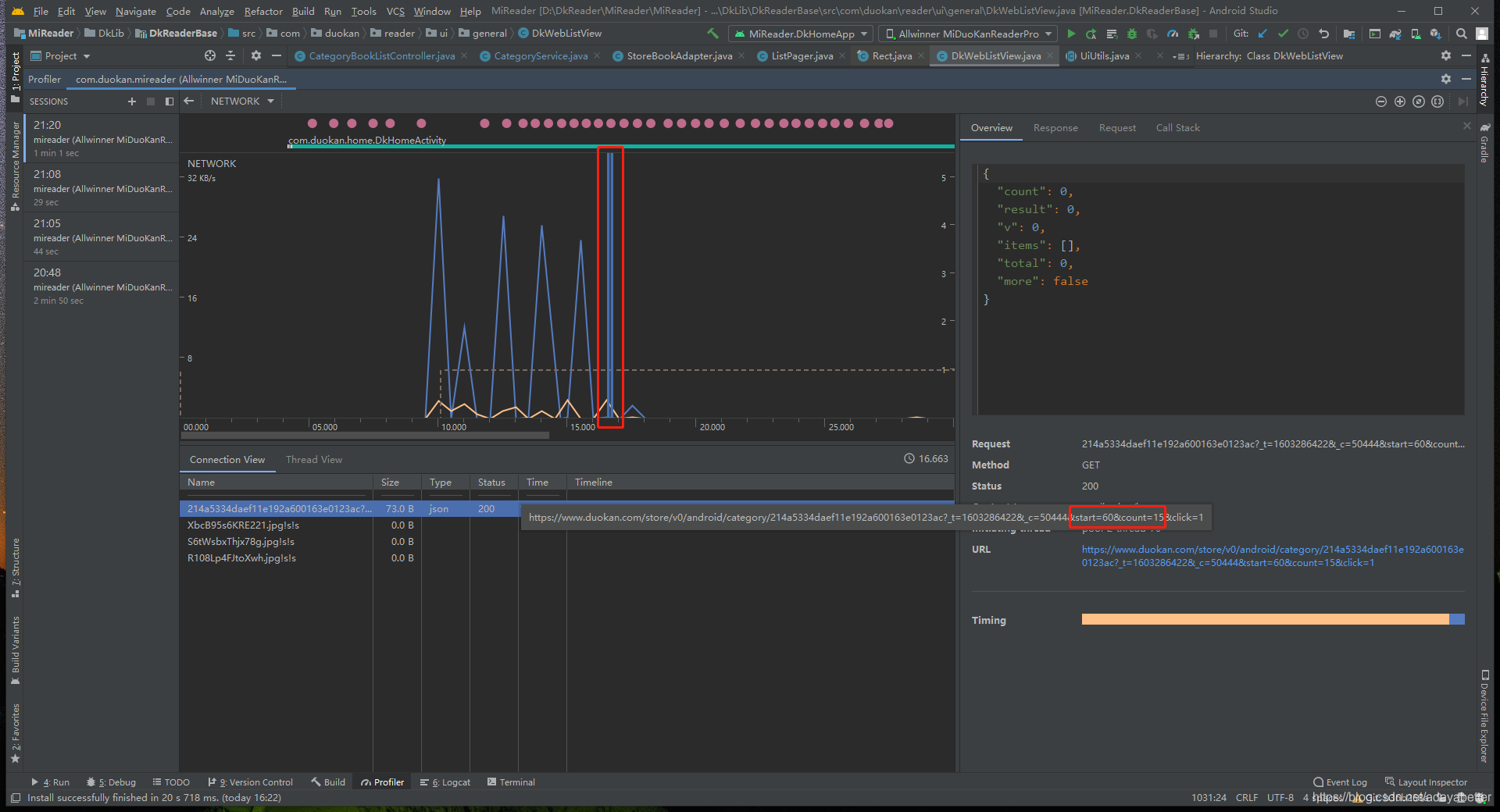Toggle sessions pane collapse icon
The height and width of the screenshot is (812, 1500).
(x=170, y=101)
